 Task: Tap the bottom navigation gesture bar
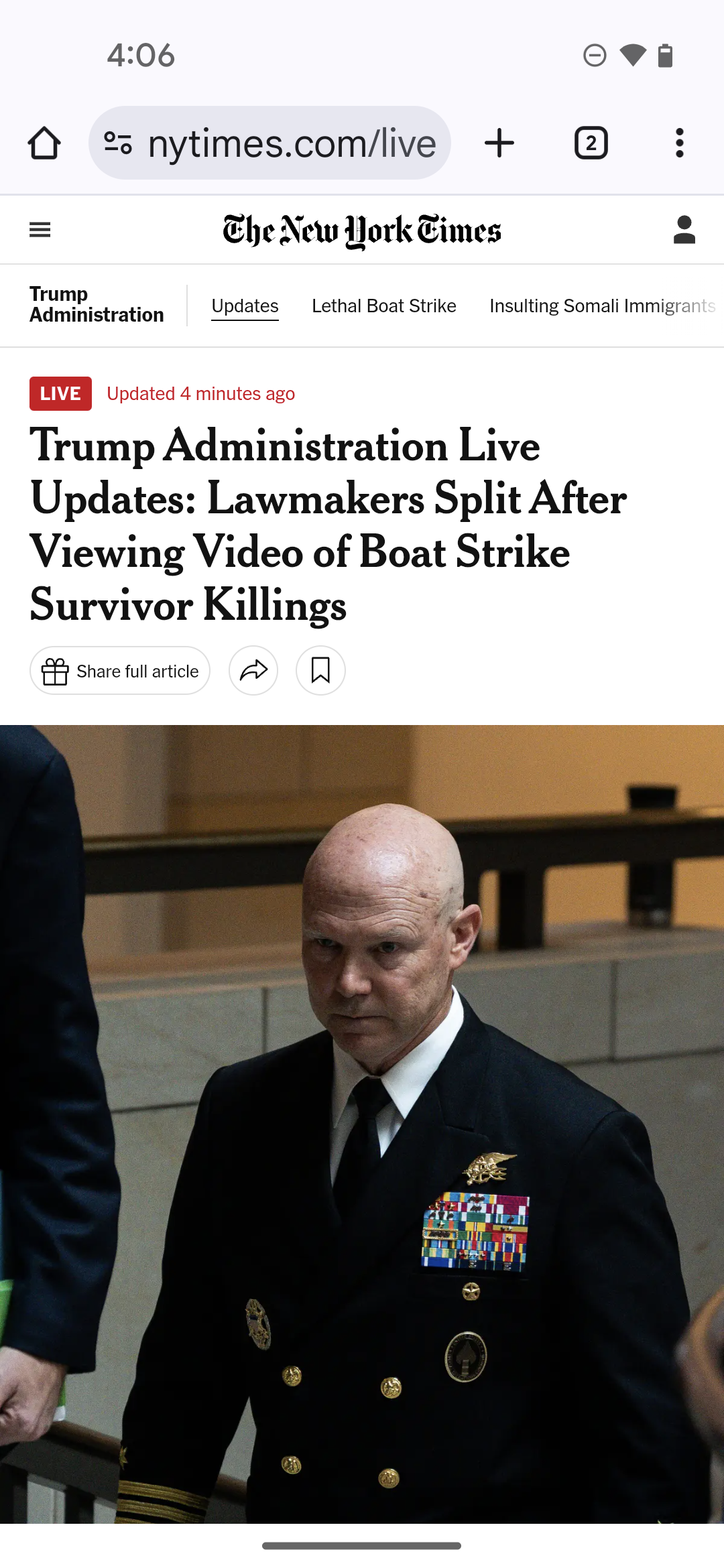[x=362, y=1546]
